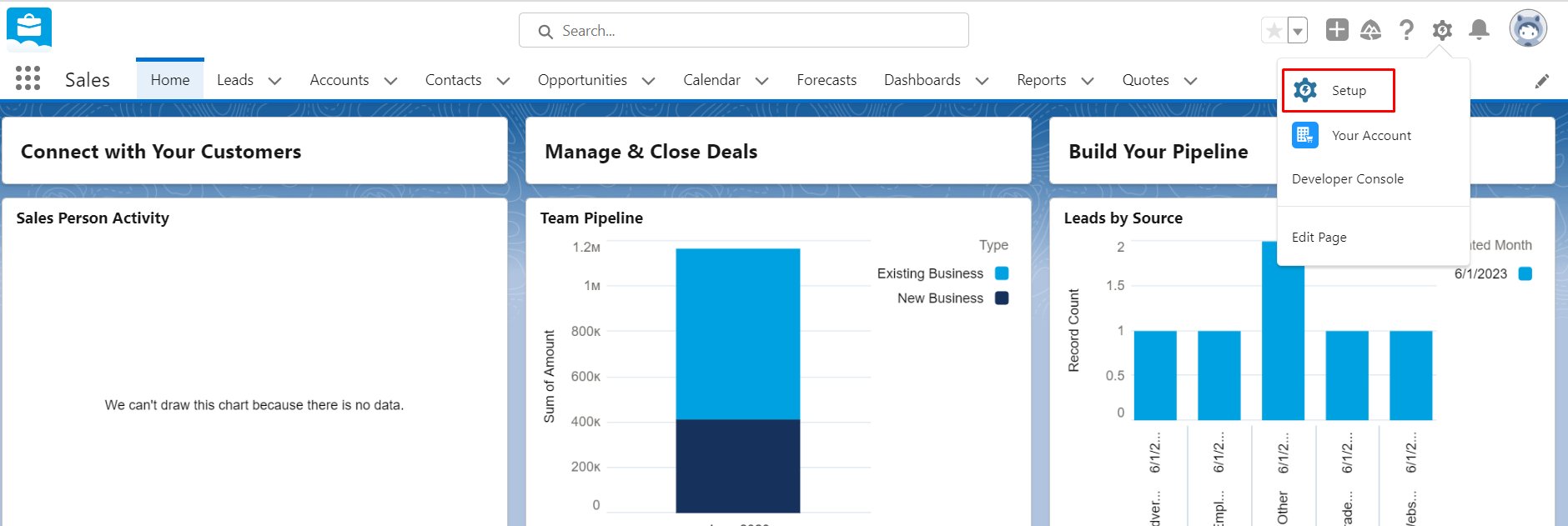1568x526 pixels.
Task: Open the Trailhead guidance icon
Action: pyautogui.click(x=1371, y=31)
